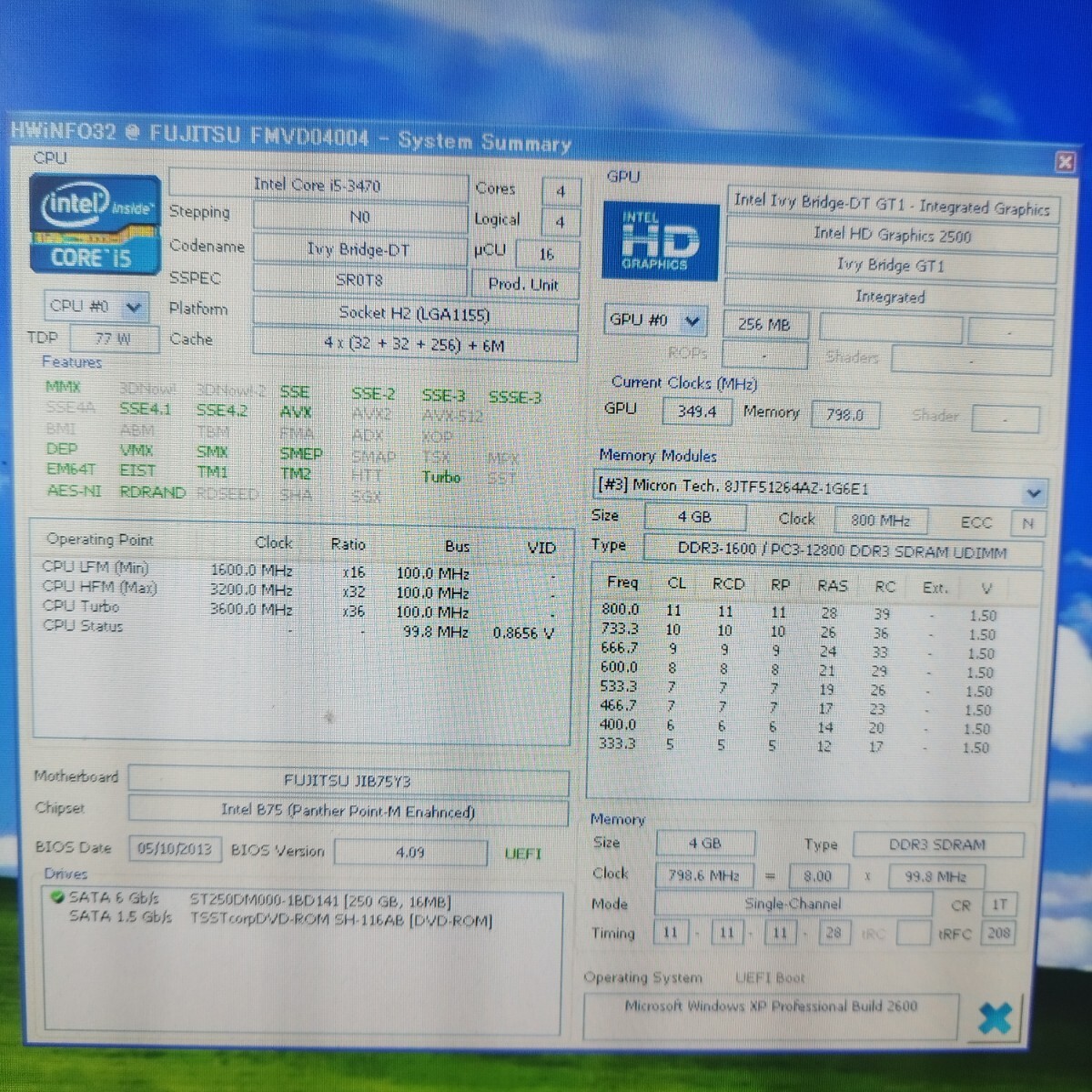Click the cache value 4 x (32 + 32 + 256) + 6M
Screen dimensions: 1092x1092
tap(415, 345)
